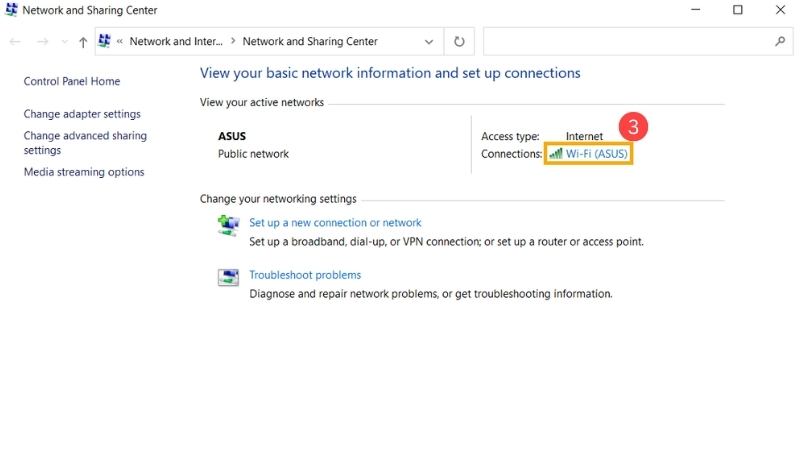
Task: Maximize the Network and Sharing Center window
Action: coord(738,10)
